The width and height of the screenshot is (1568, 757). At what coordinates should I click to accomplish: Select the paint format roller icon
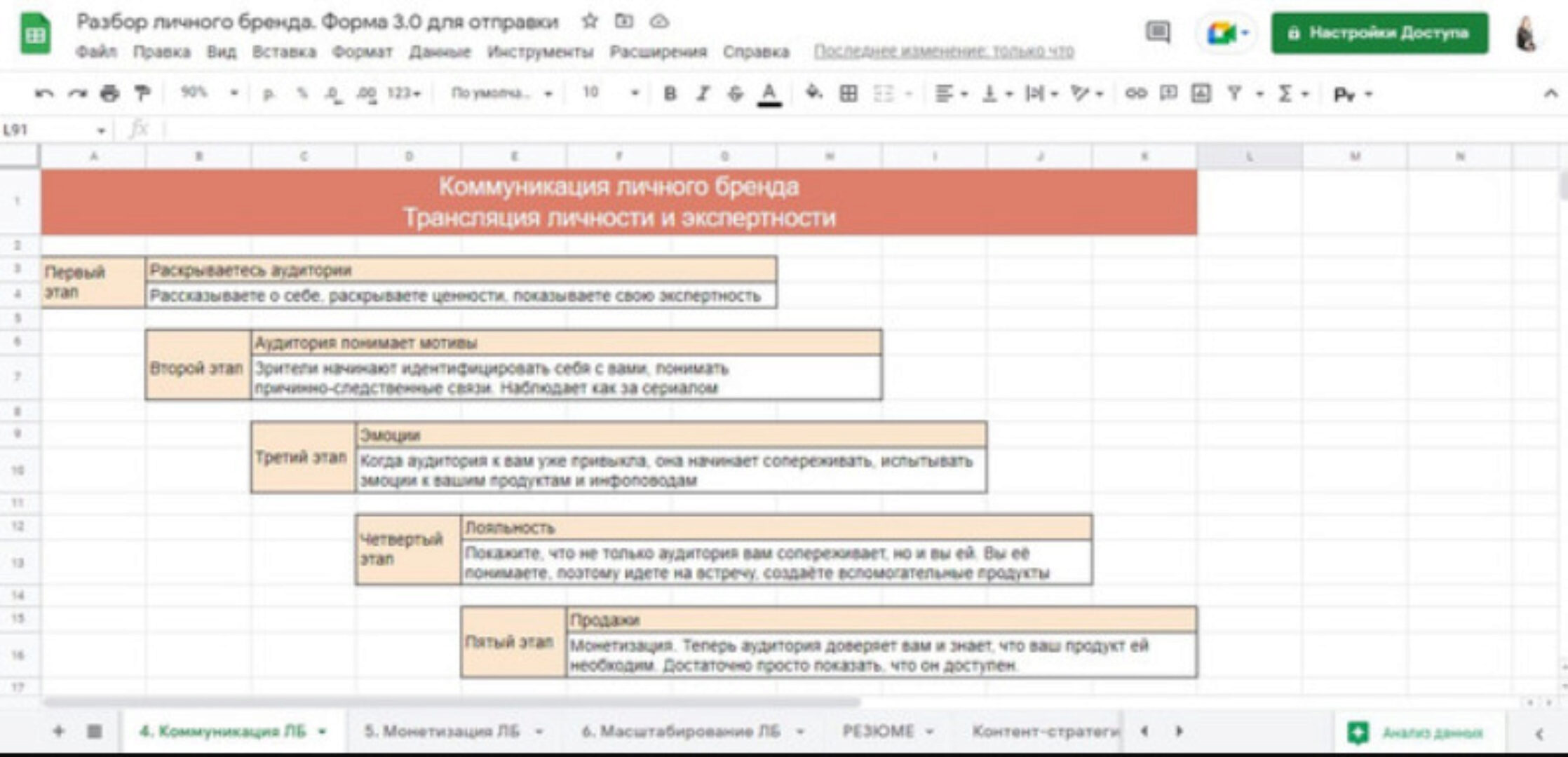tap(142, 93)
